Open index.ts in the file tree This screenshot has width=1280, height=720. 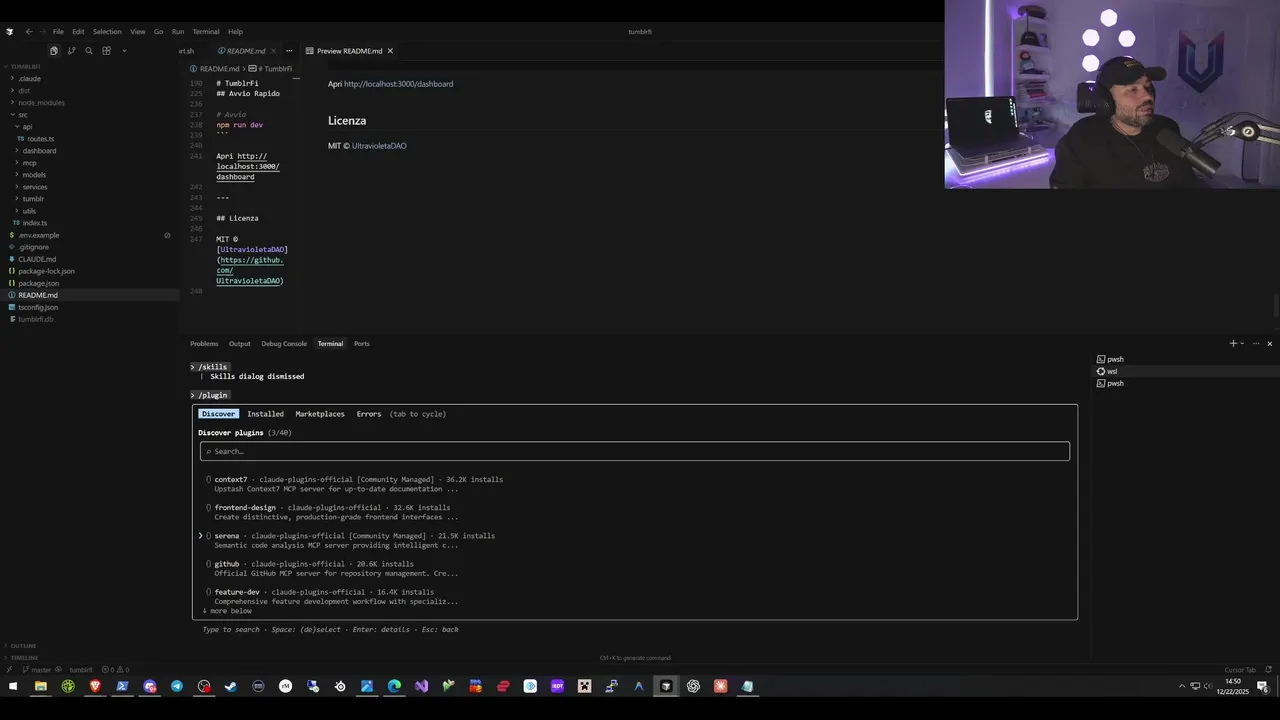click(x=35, y=223)
